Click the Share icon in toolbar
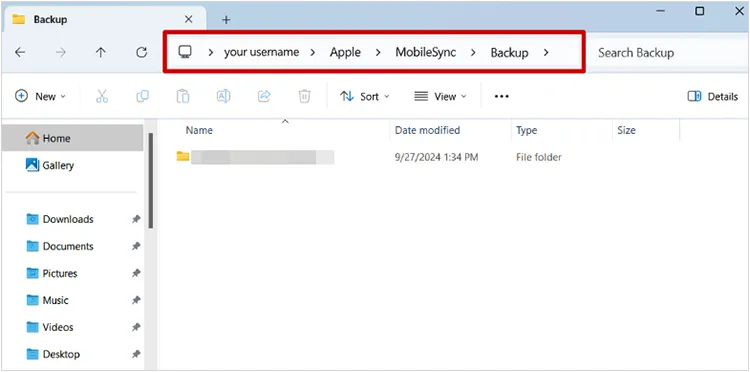 coord(264,96)
